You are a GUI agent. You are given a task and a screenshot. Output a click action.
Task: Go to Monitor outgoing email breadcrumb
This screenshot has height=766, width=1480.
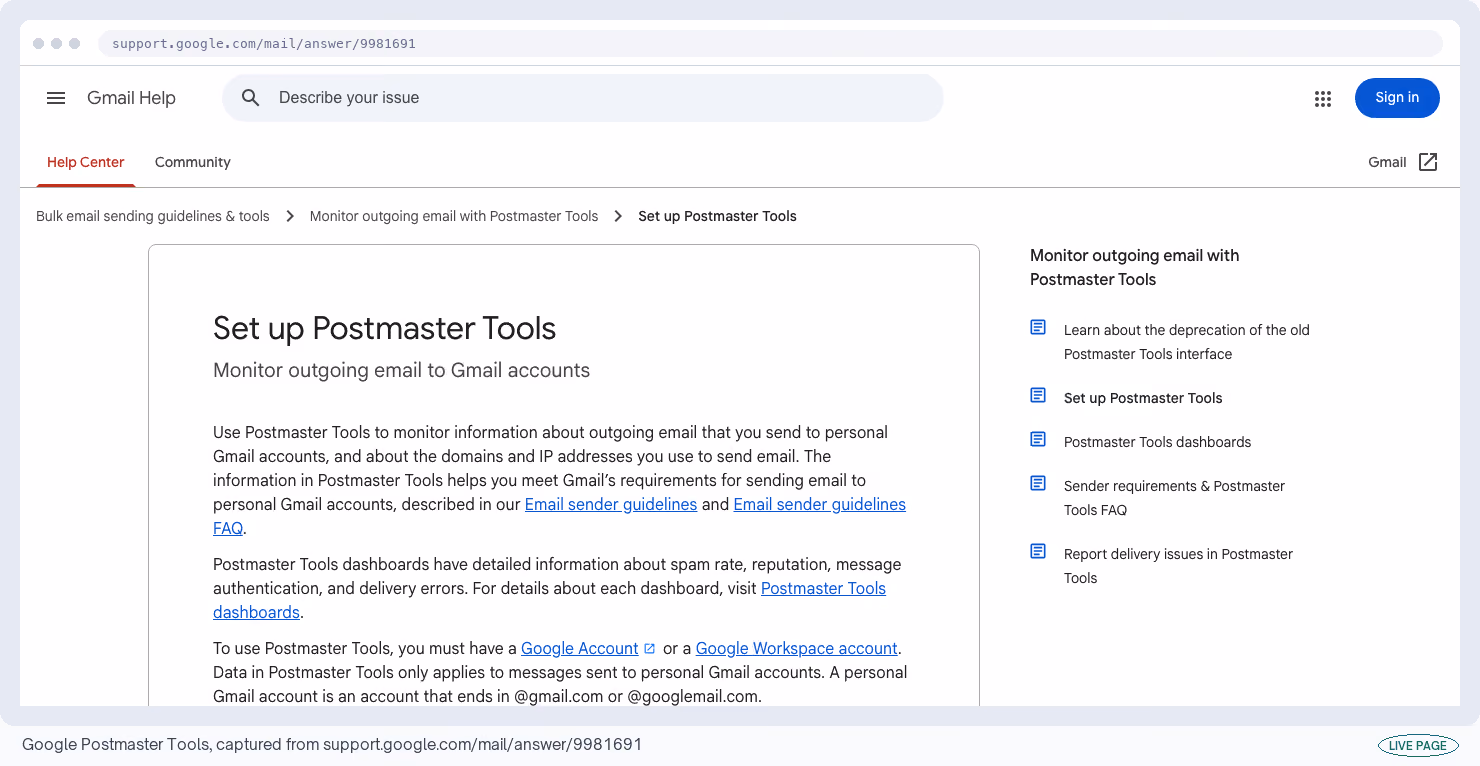click(x=454, y=216)
